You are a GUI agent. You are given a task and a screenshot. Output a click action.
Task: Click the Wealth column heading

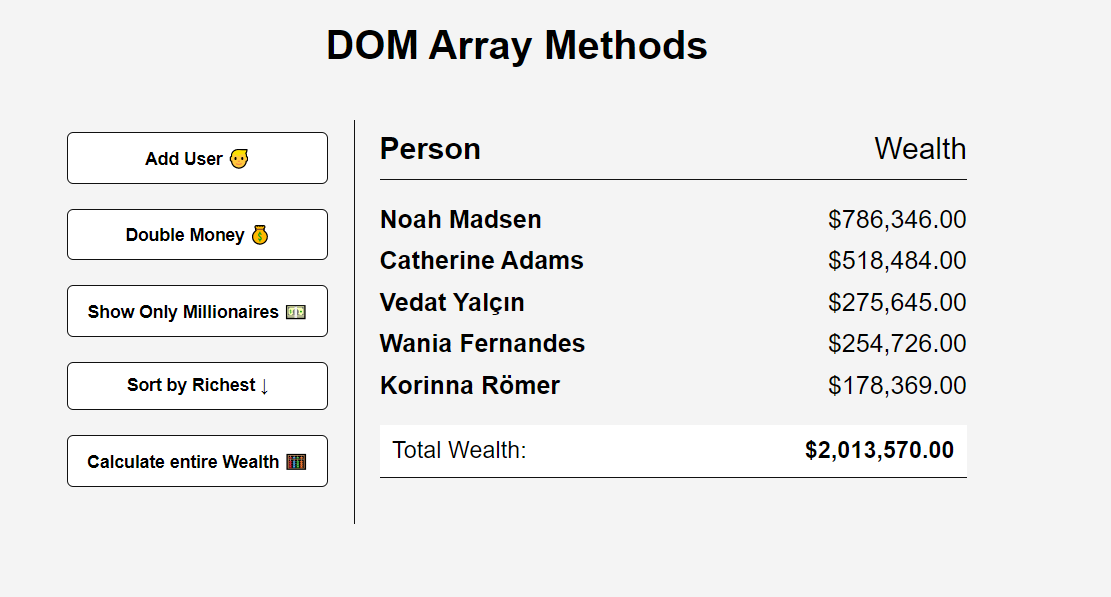click(x=920, y=149)
